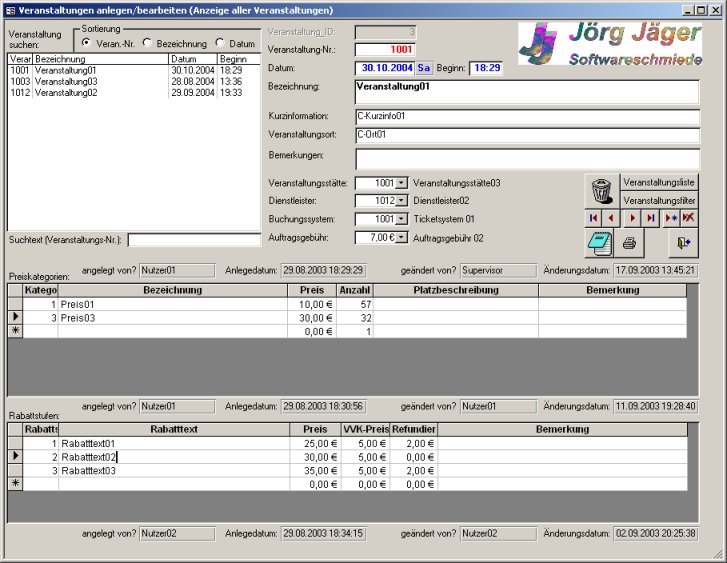
Task: Click the new record arrow-star icon
Action: [x=670, y=217]
